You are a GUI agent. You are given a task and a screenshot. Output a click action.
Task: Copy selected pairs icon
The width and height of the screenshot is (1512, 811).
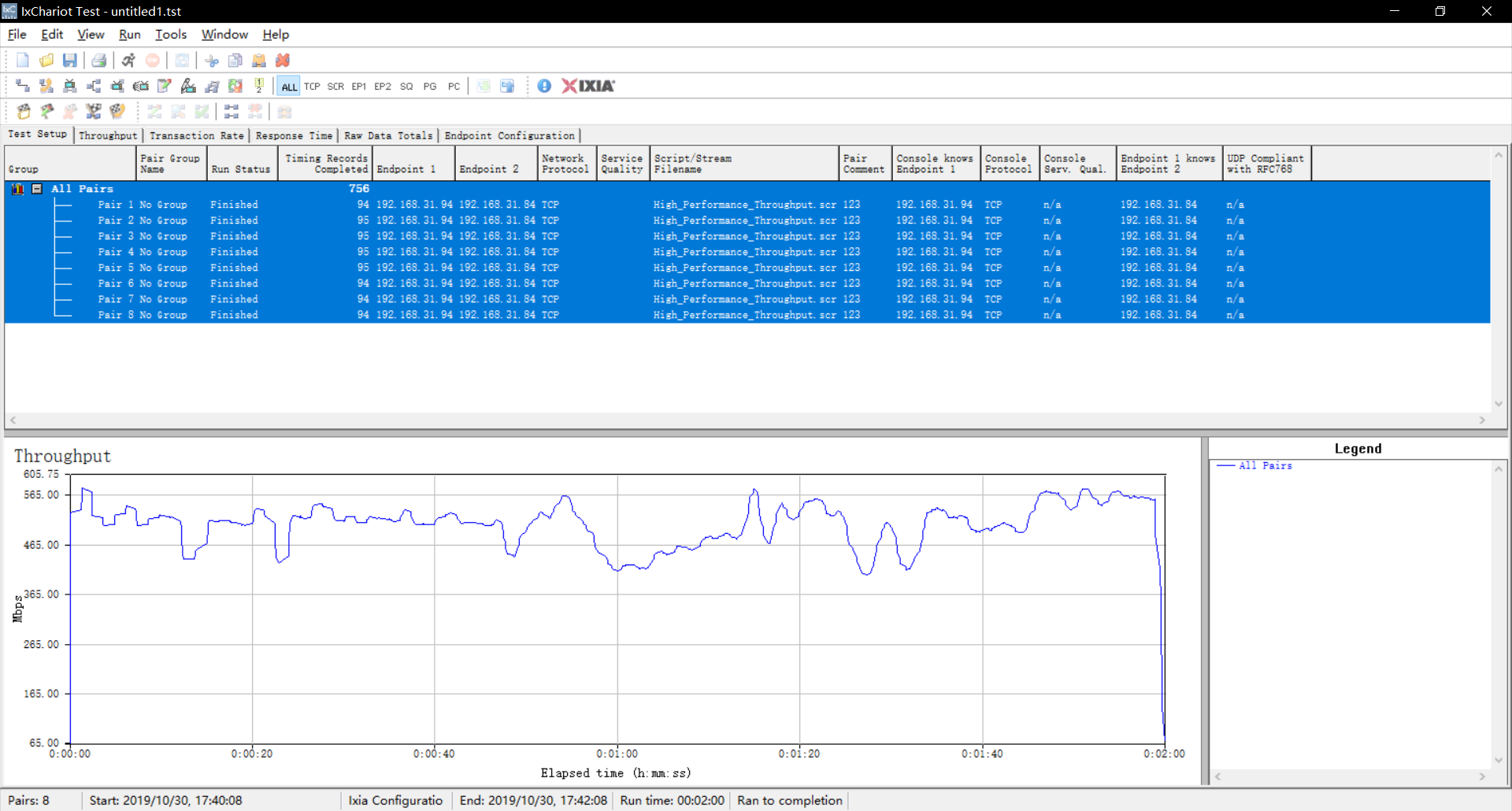[235, 61]
